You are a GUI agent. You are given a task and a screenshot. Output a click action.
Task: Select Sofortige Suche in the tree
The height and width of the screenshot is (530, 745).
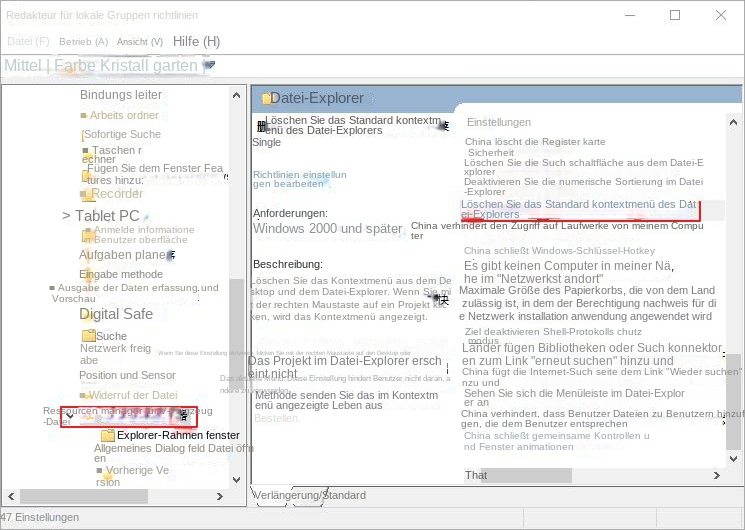(x=122, y=134)
